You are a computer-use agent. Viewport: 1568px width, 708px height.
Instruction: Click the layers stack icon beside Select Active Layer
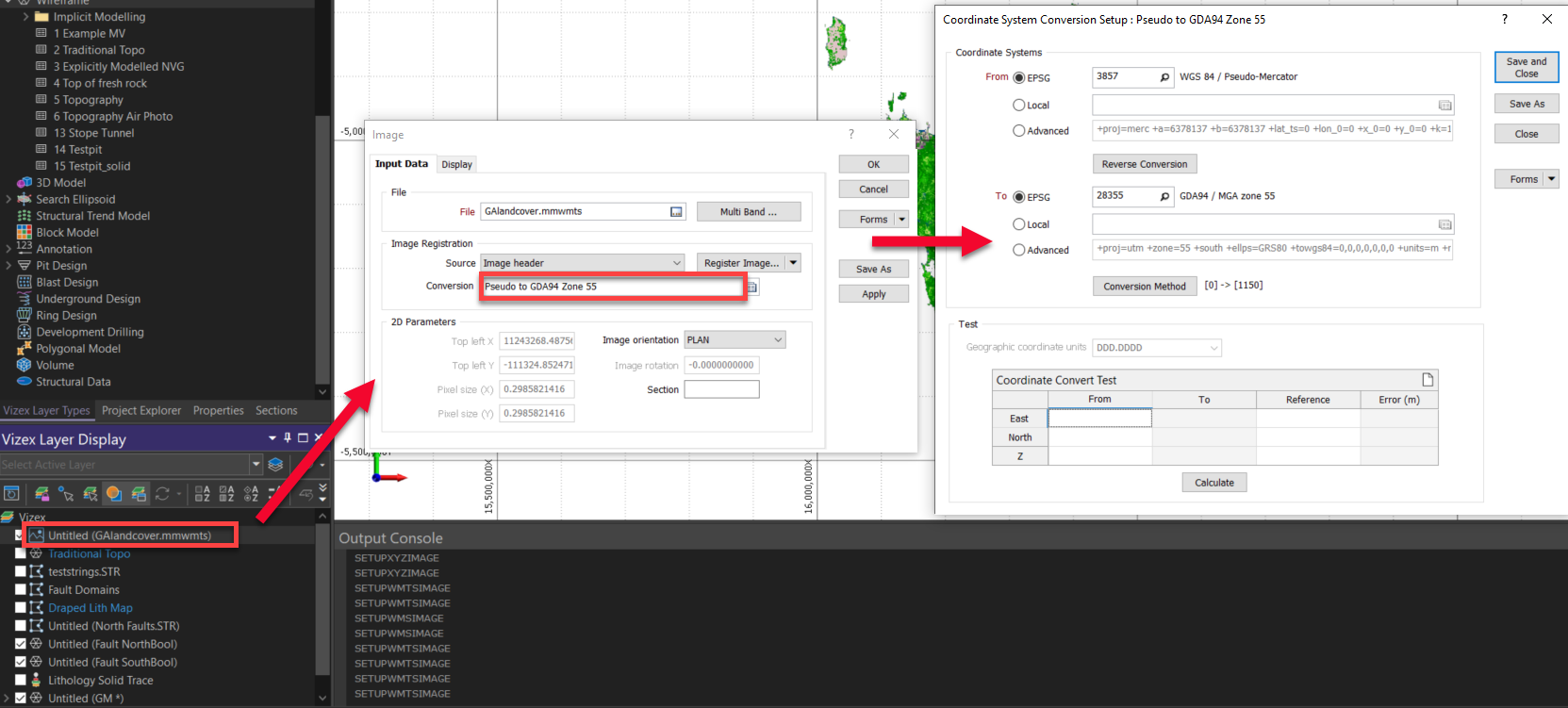(x=275, y=465)
